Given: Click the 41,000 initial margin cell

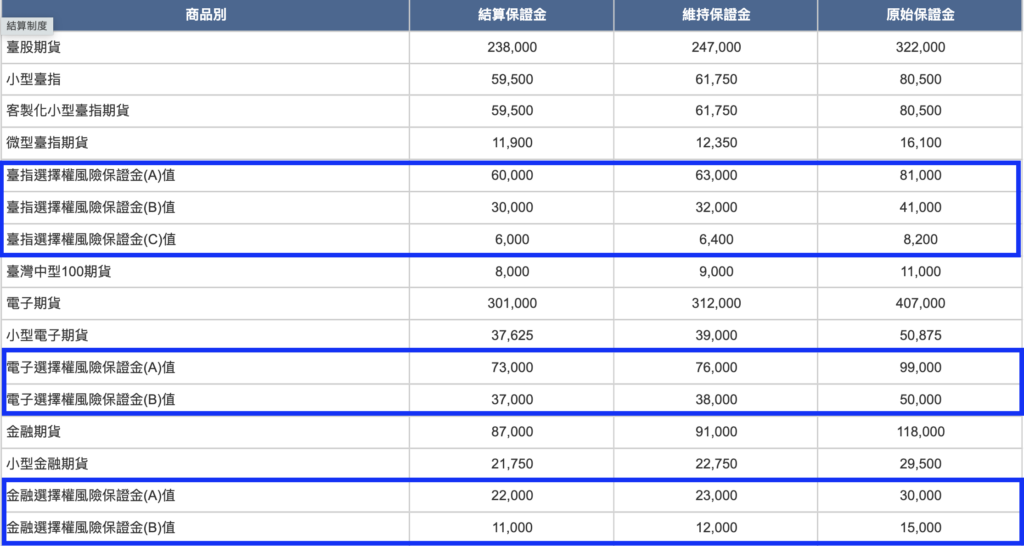Looking at the screenshot, I should pos(920,208).
